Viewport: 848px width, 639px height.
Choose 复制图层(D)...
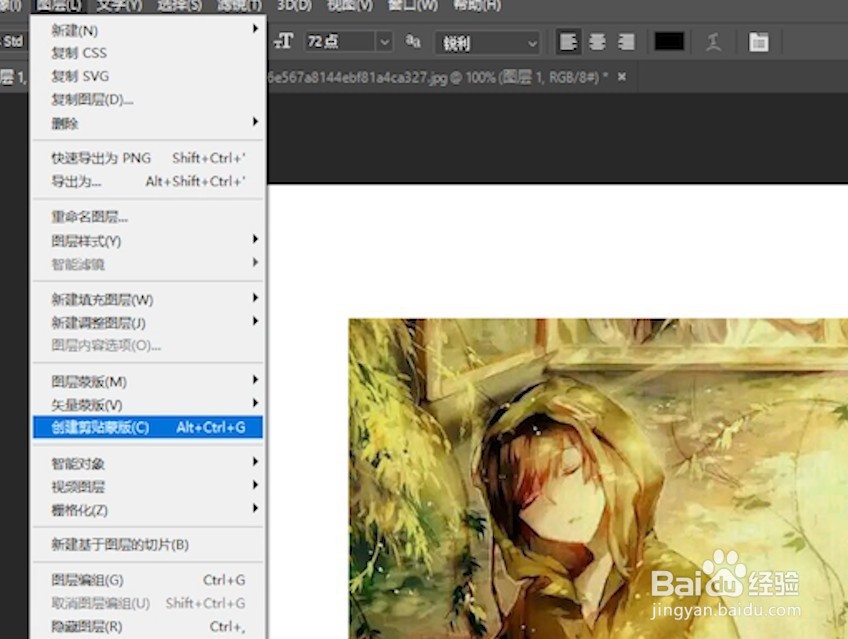tap(148, 99)
